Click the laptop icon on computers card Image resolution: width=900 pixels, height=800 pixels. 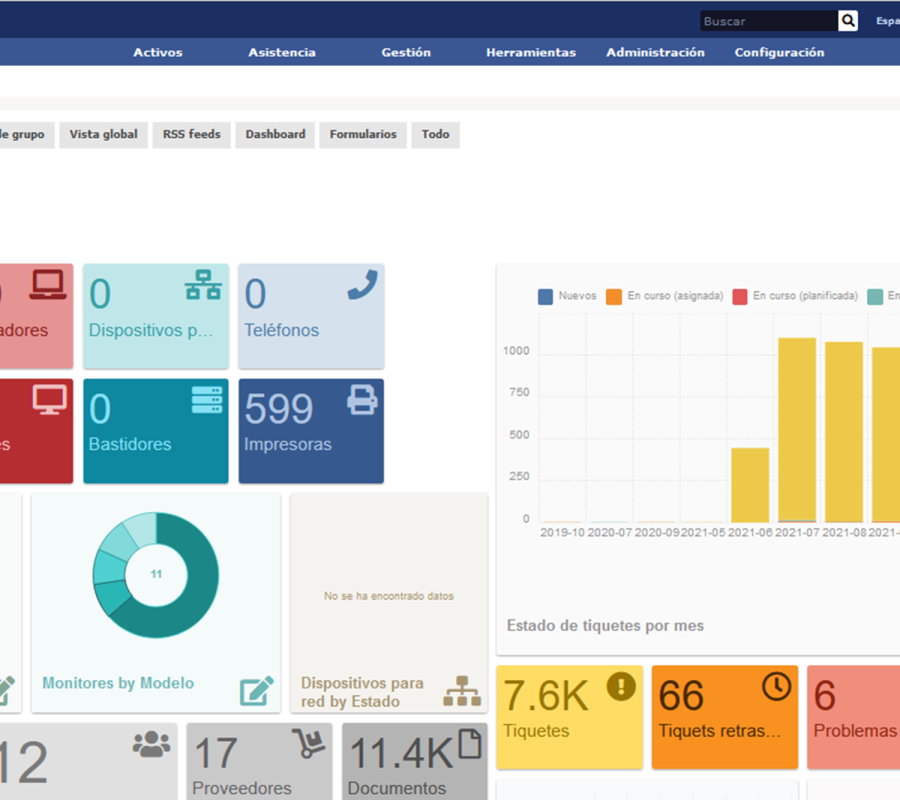coord(48,285)
